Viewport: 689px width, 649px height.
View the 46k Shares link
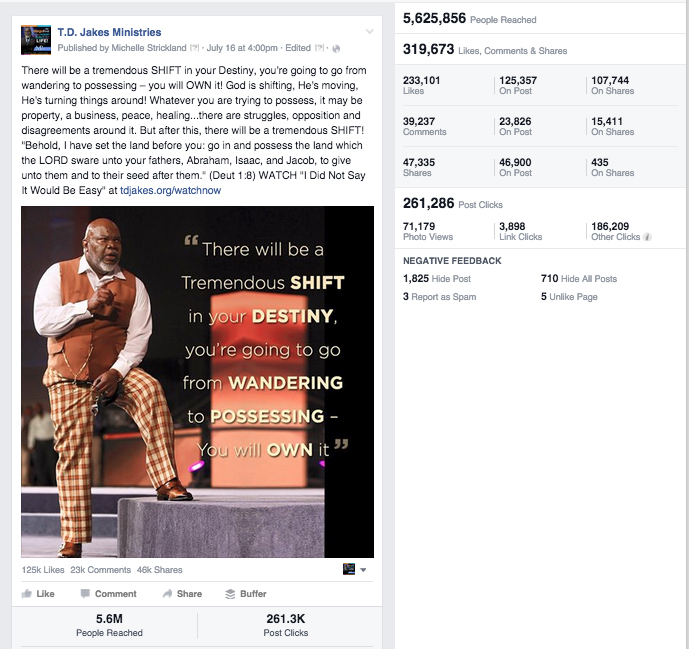coord(160,570)
